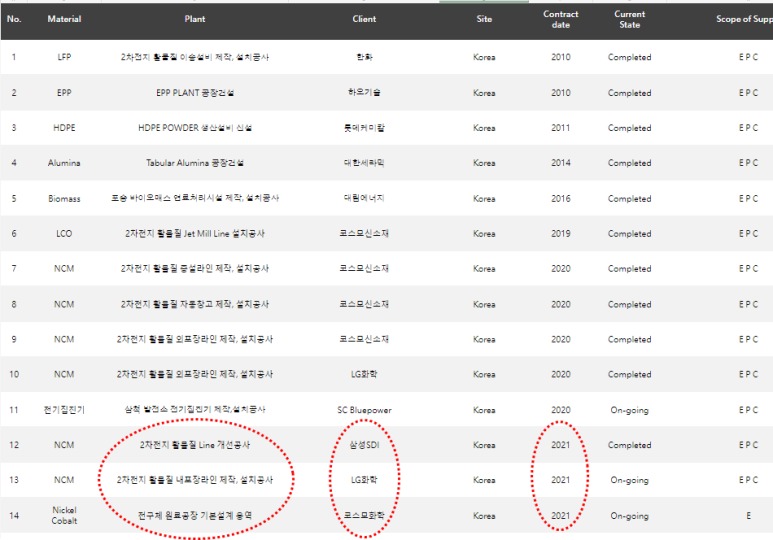Viewport: 773px width, 540px height.
Task: Click the HDPE POWDER plant description cell
Action: [x=195, y=128]
